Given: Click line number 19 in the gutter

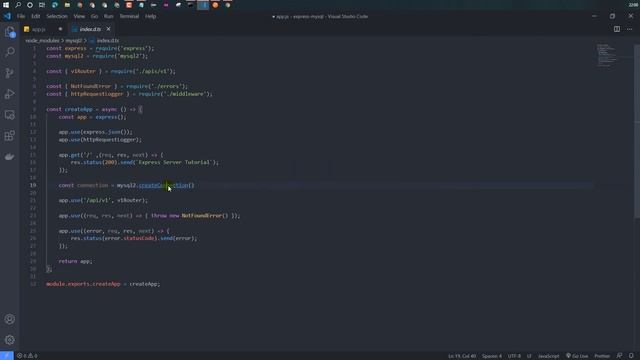Looking at the screenshot, I should [33, 185].
